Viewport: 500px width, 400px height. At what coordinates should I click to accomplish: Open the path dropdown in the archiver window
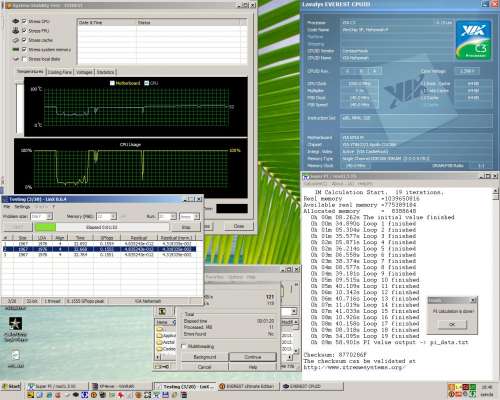coord(294,311)
